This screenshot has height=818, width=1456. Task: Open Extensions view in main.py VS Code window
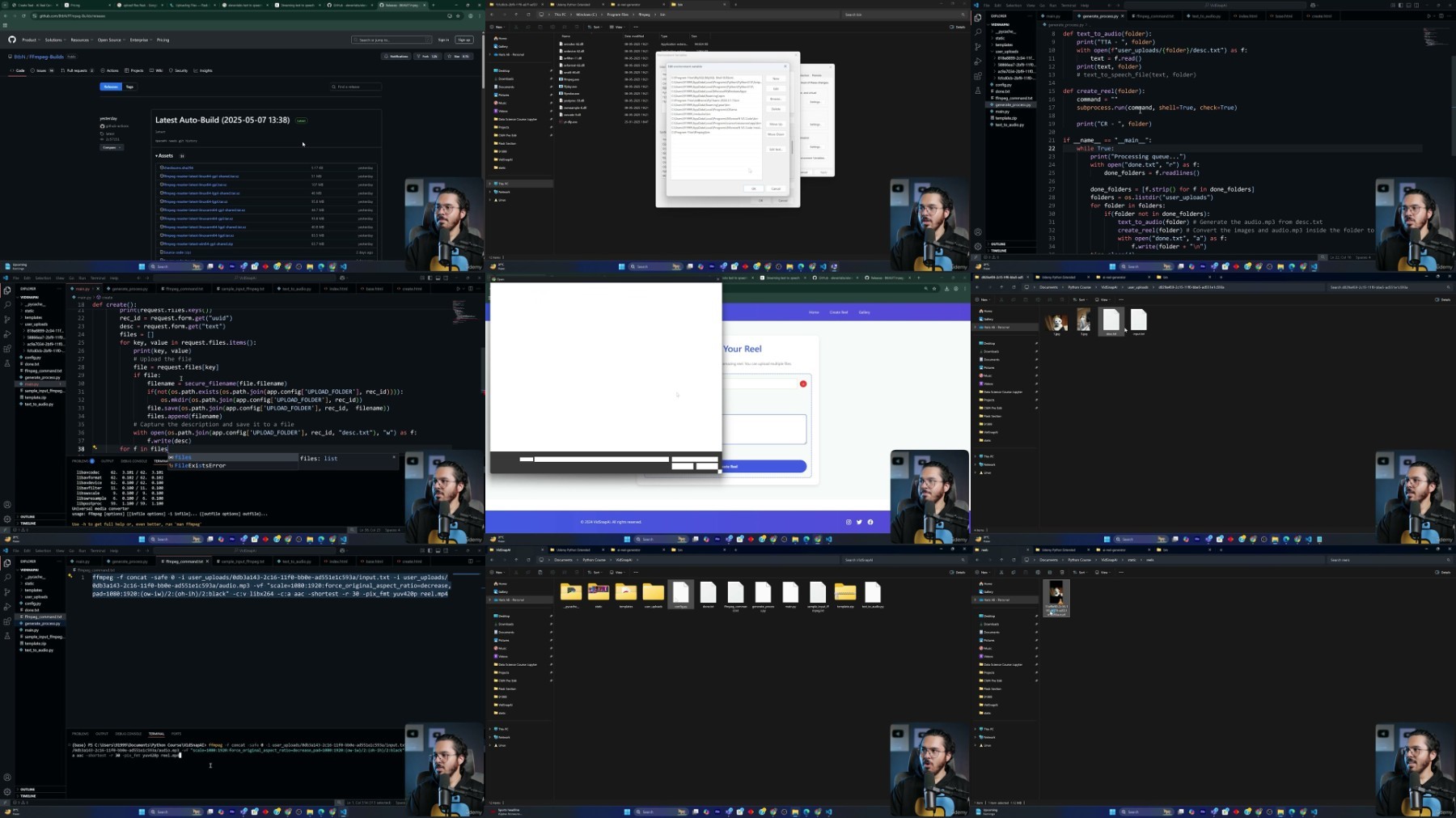(x=7, y=349)
